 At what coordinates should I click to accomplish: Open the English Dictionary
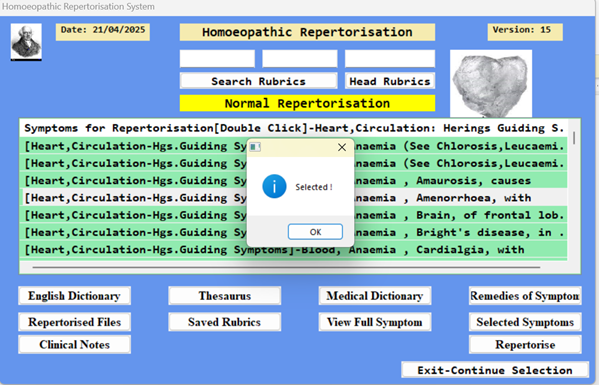[x=74, y=296]
